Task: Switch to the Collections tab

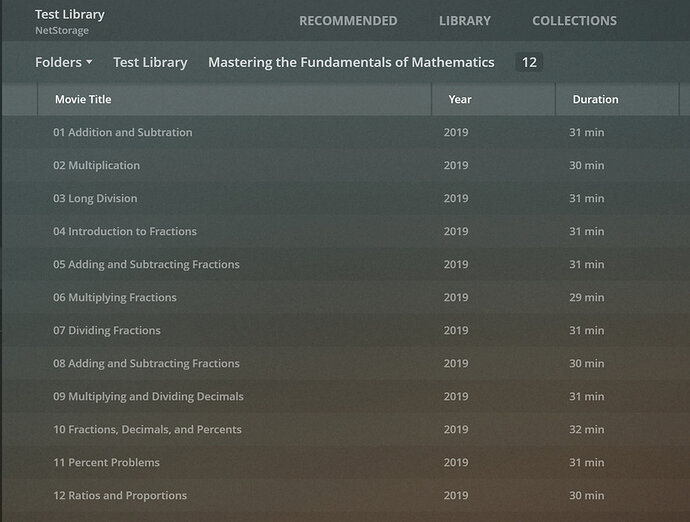Action: click(x=574, y=21)
